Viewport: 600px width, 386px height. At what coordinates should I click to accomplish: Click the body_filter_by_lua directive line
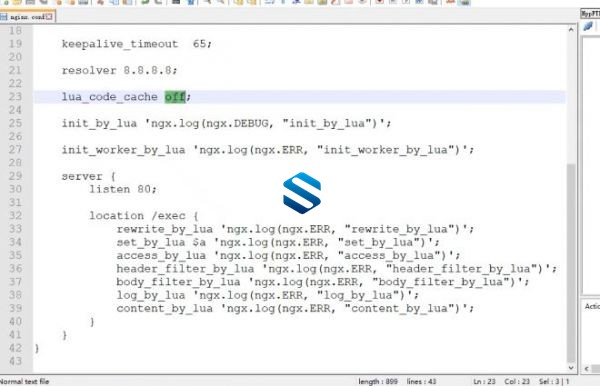[x=323, y=282]
